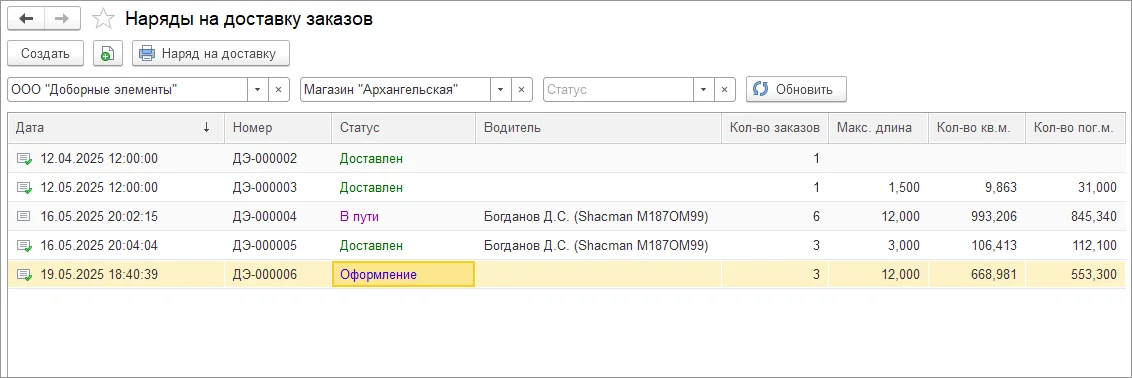Select date cell 16.05.2025 20:02:15
Image resolution: width=1132 pixels, height=378 pixels.
coord(99,216)
